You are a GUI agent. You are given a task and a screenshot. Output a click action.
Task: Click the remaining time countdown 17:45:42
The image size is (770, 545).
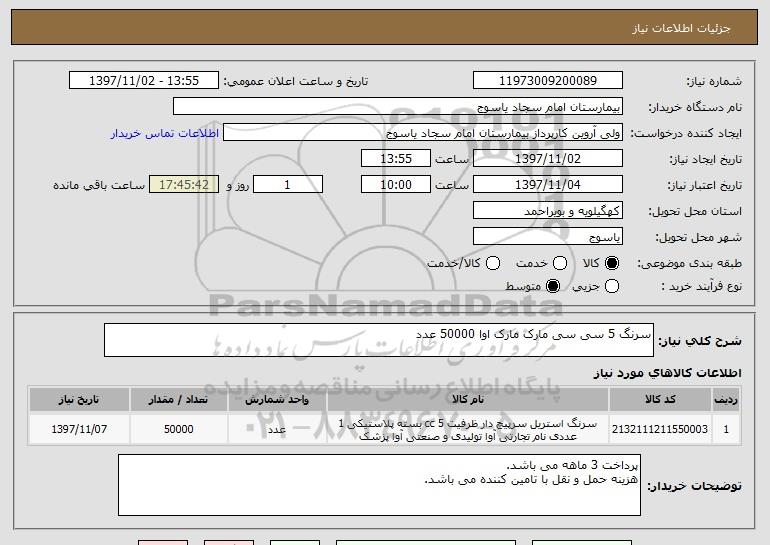(x=184, y=185)
